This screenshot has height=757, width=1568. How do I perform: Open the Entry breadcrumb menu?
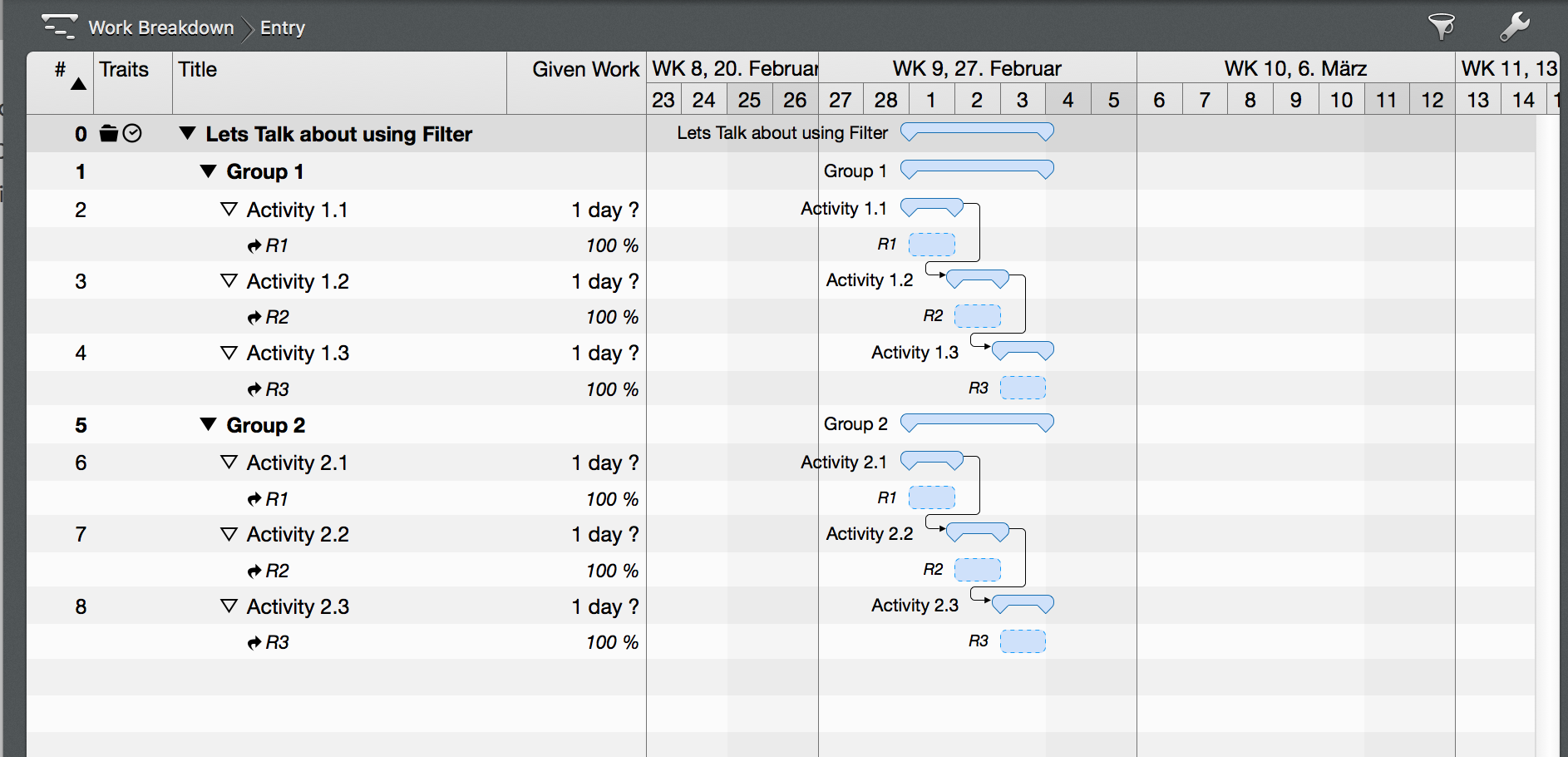click(x=283, y=27)
